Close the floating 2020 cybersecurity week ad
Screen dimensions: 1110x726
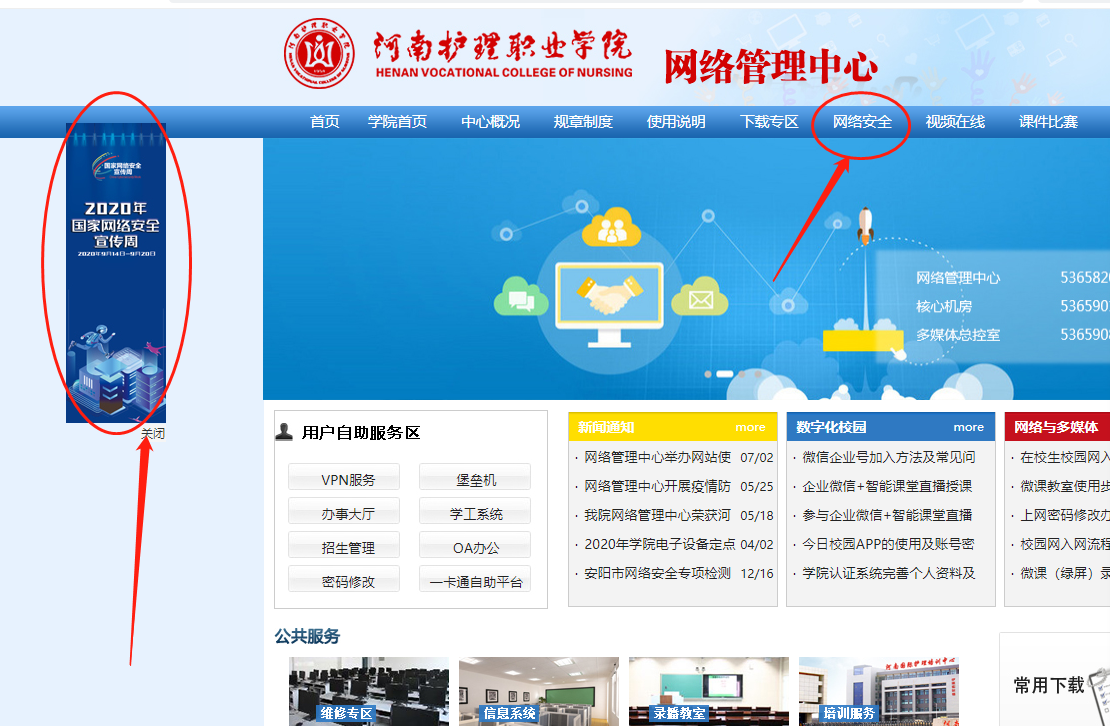tap(153, 433)
